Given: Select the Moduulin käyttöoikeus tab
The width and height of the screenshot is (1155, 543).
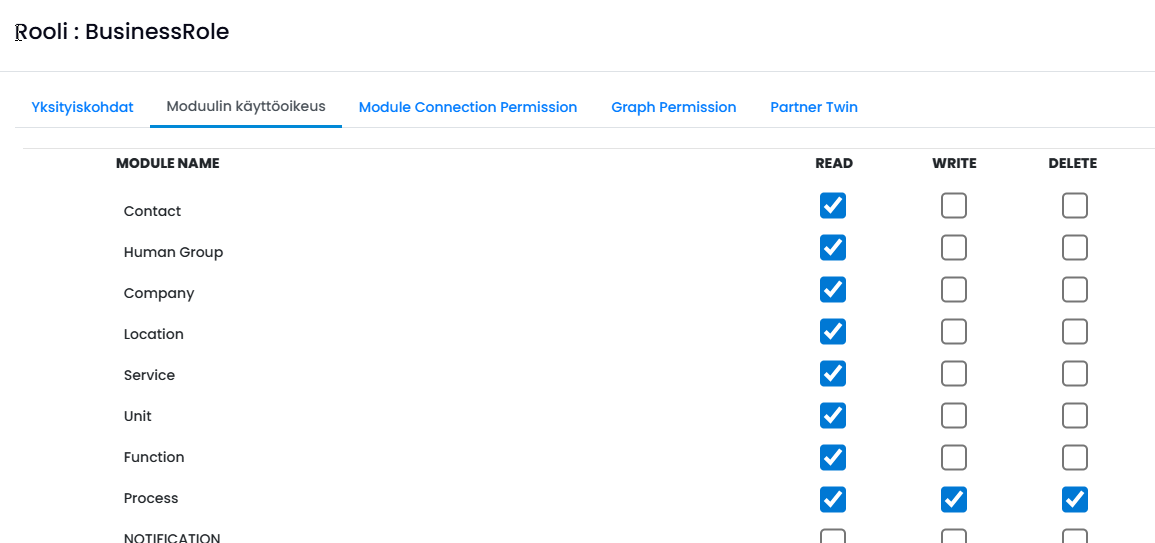Looking at the screenshot, I should (246, 106).
